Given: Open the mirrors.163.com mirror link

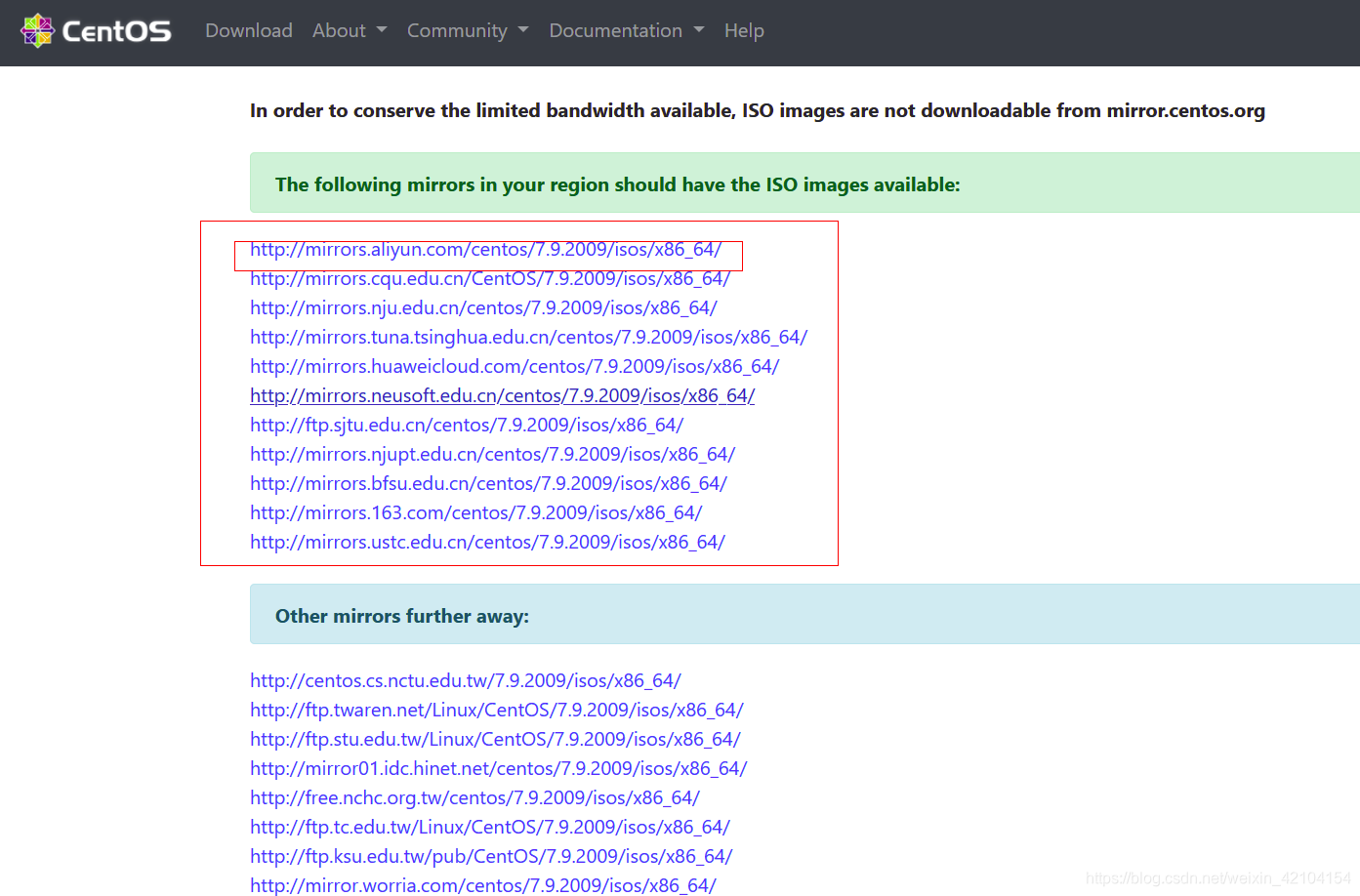Looking at the screenshot, I should (x=475, y=513).
